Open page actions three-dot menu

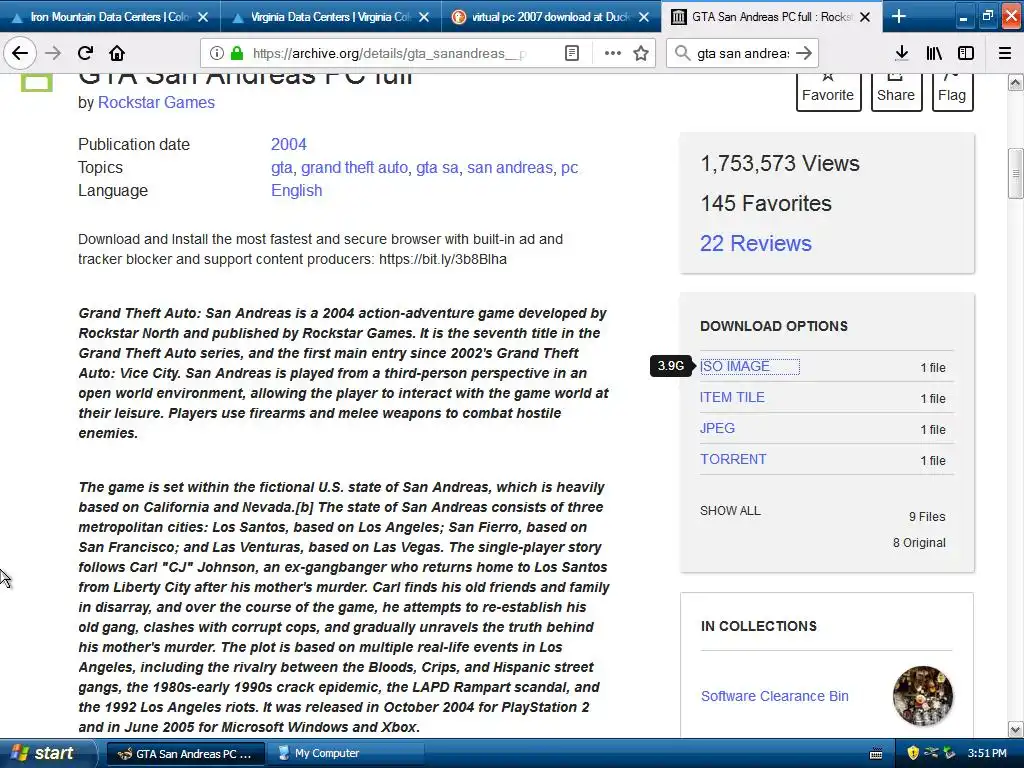click(613, 53)
